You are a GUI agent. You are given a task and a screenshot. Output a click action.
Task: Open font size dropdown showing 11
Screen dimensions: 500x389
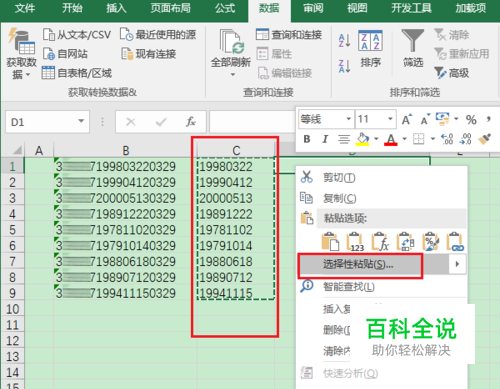coord(390,119)
